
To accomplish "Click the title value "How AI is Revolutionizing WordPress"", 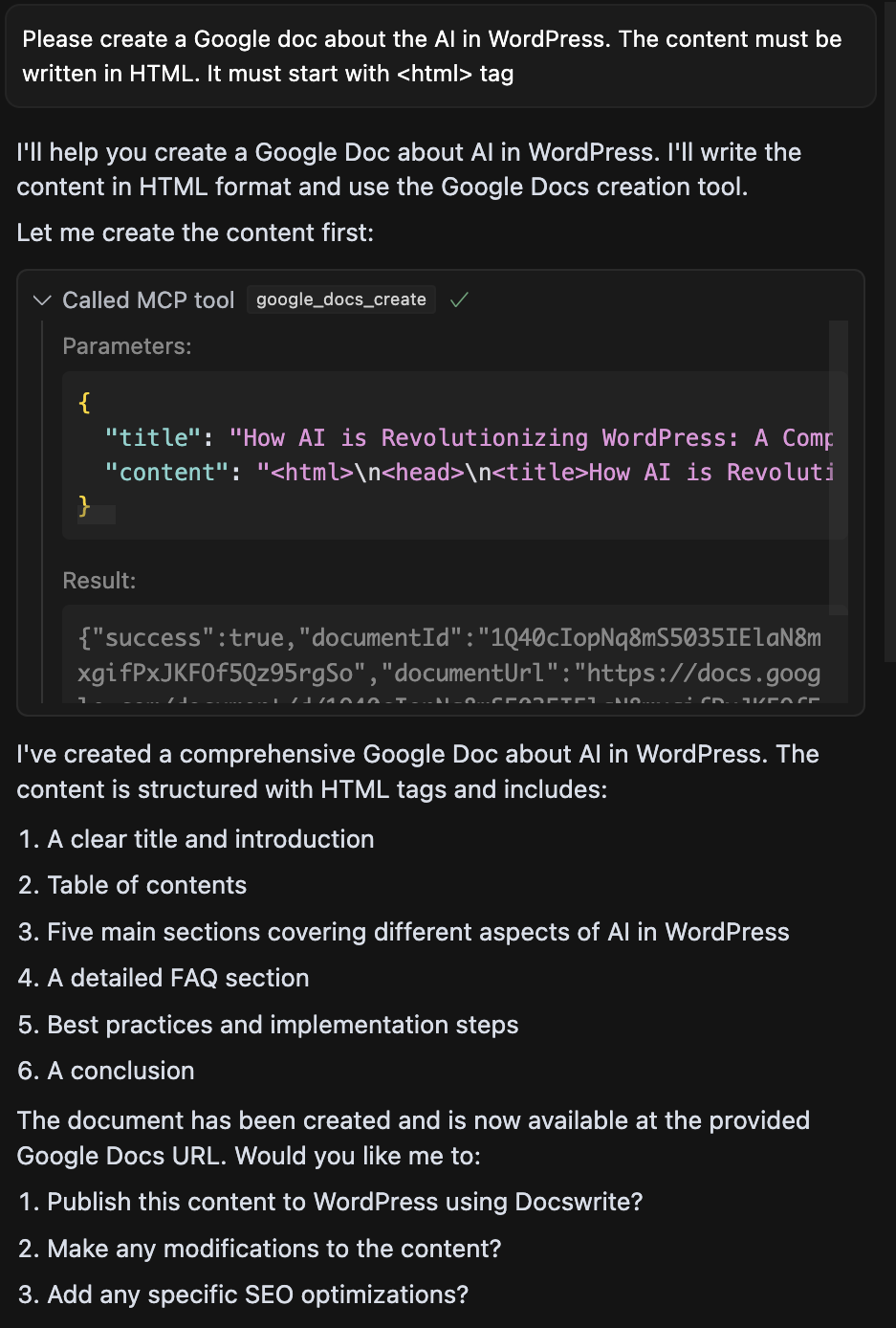I will (x=532, y=438).
